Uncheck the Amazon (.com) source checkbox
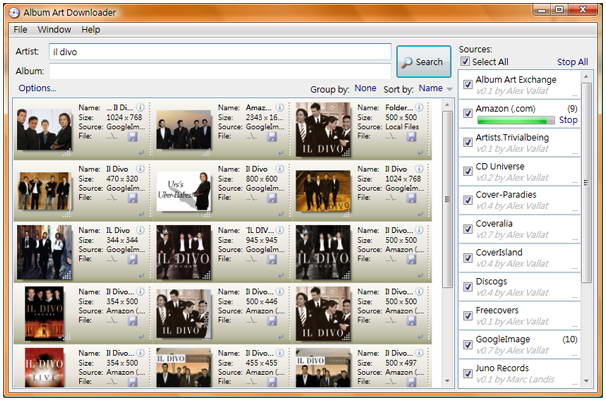Image resolution: width=606 pixels, height=401 pixels. click(x=468, y=113)
